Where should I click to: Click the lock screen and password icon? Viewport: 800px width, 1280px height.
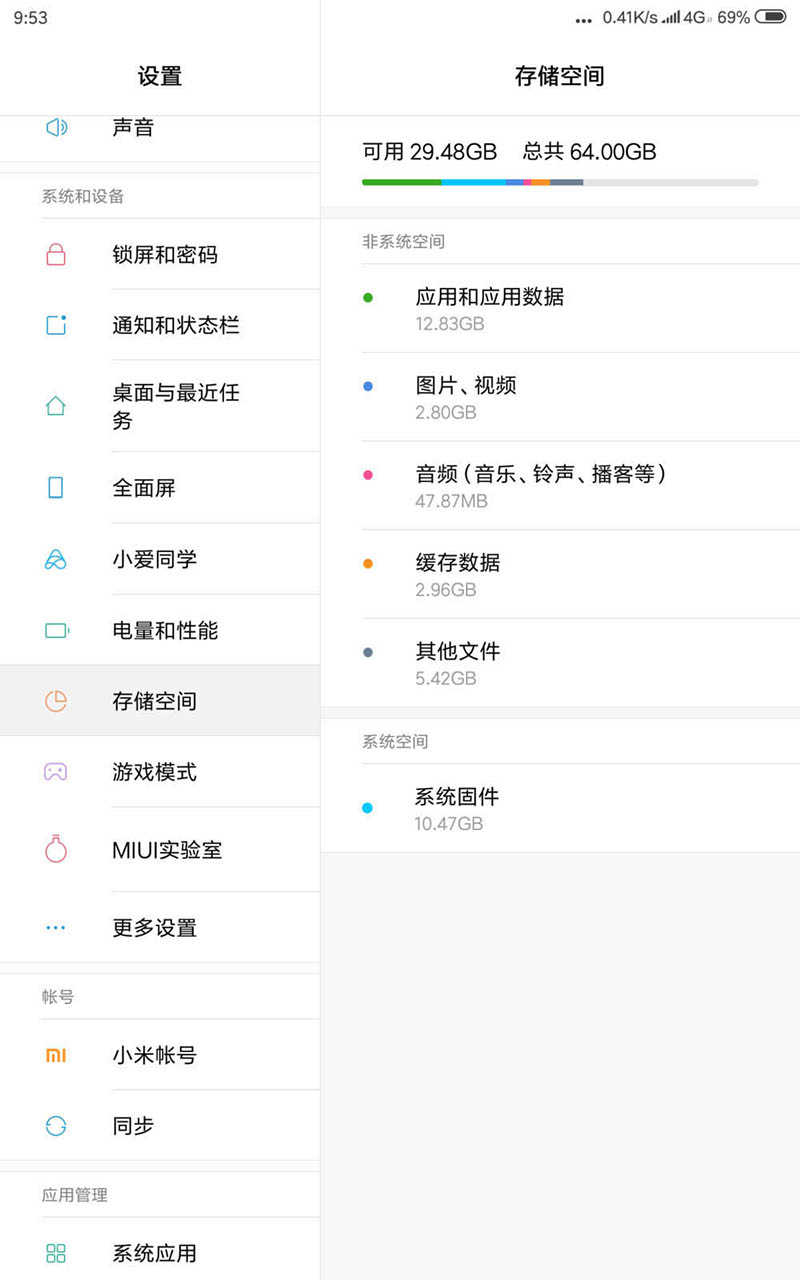(x=56, y=255)
